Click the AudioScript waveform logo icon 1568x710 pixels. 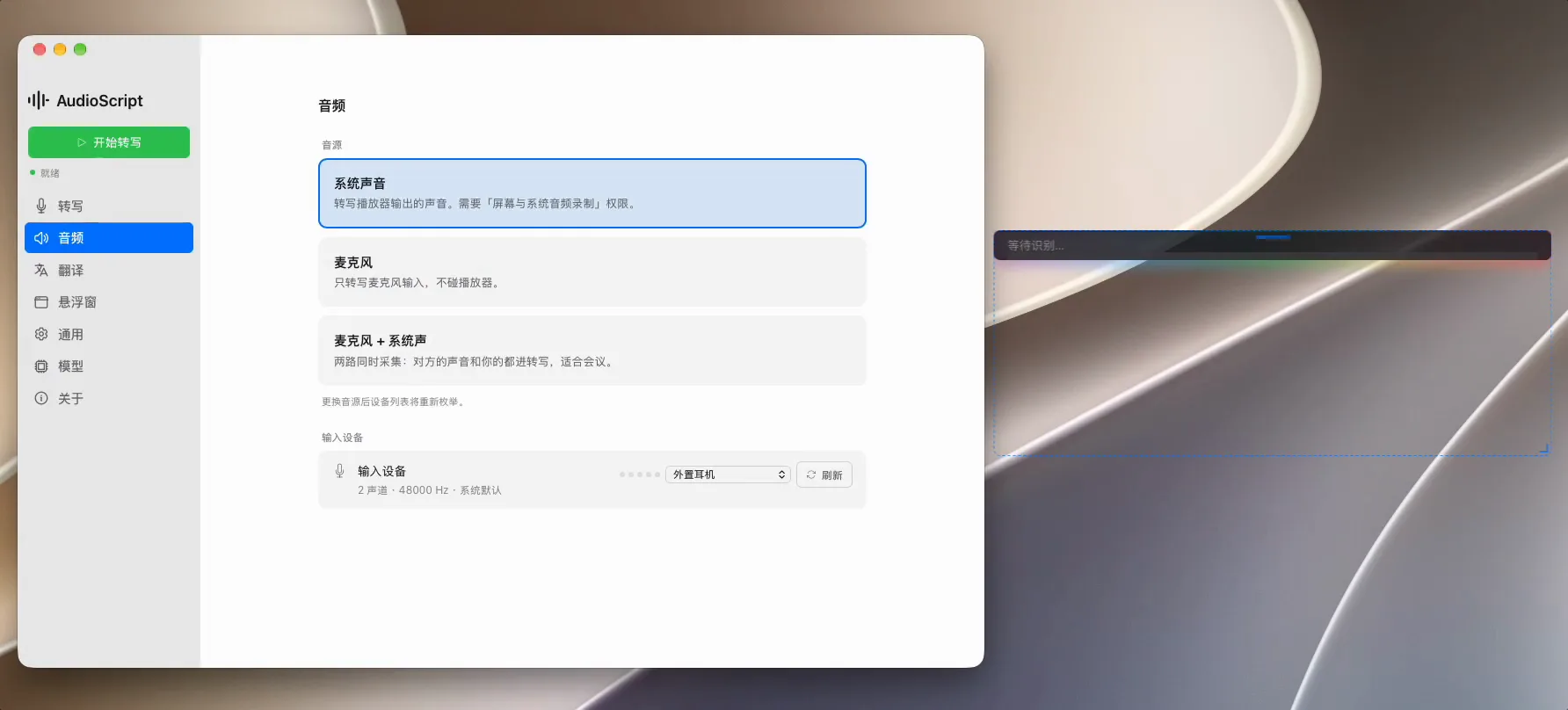coord(38,100)
